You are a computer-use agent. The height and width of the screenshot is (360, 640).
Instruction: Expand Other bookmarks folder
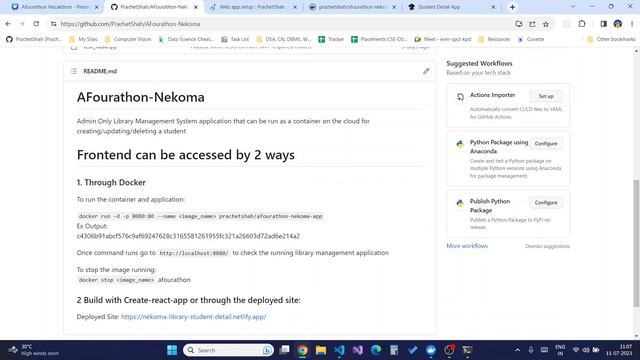[611, 39]
